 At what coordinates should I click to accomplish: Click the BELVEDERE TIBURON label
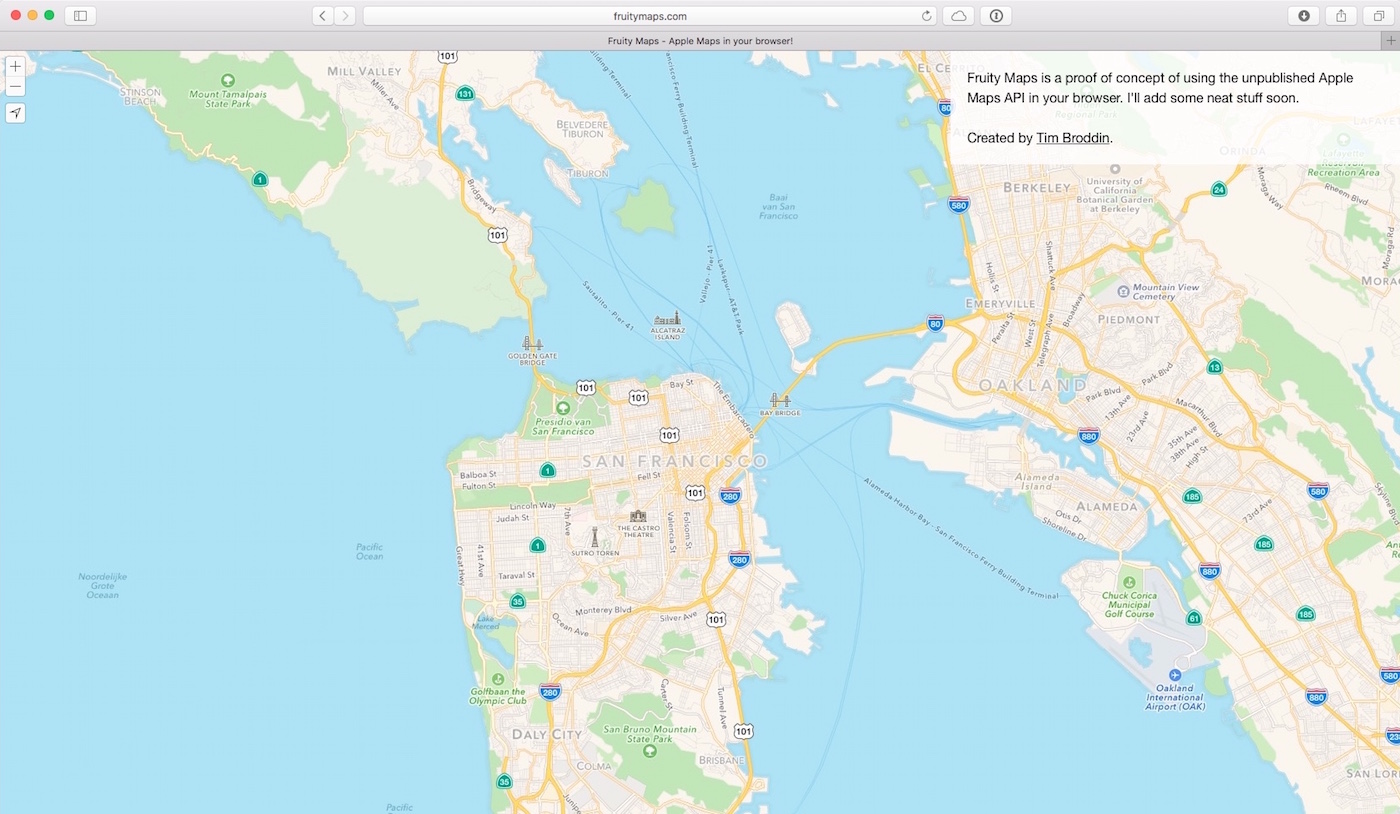[582, 128]
